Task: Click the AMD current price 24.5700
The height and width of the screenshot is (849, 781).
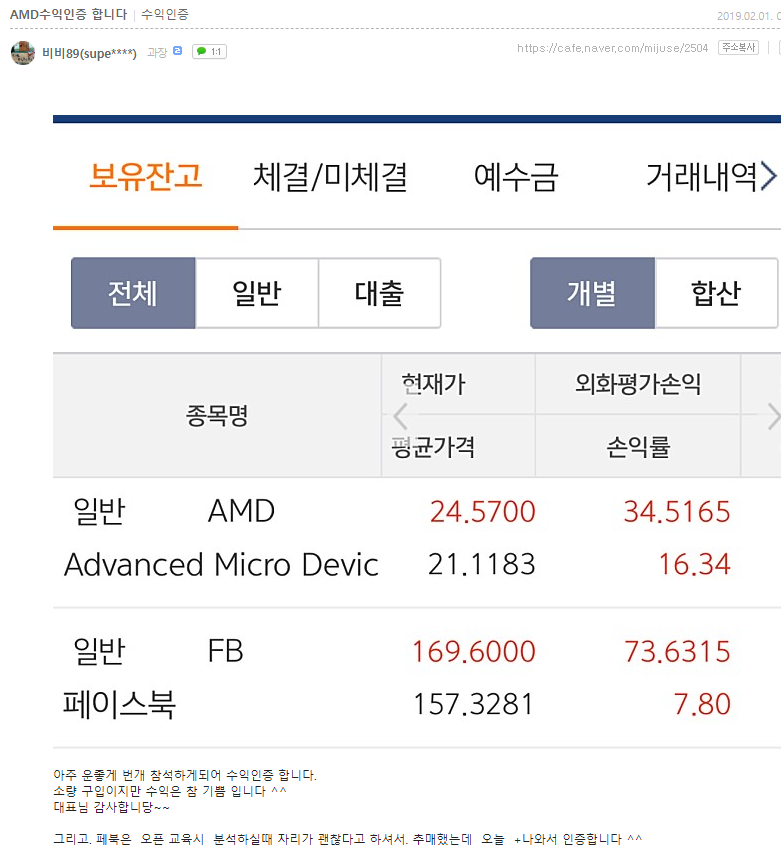Action: pos(483,512)
